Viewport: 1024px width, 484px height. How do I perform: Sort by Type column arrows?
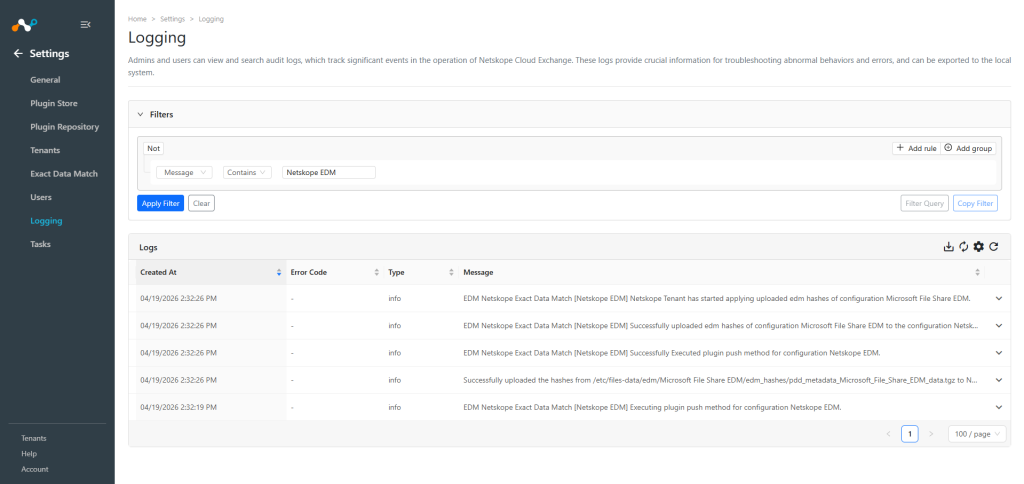[x=451, y=272]
